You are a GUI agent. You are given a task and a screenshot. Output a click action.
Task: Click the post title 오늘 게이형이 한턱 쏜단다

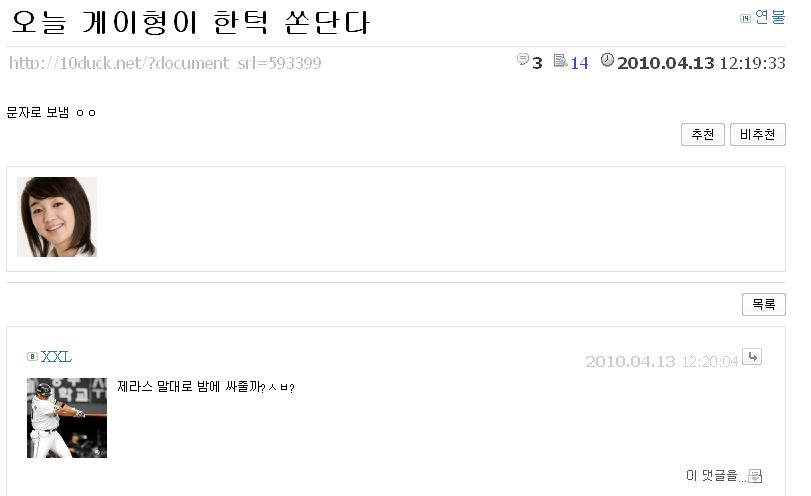tap(190, 22)
